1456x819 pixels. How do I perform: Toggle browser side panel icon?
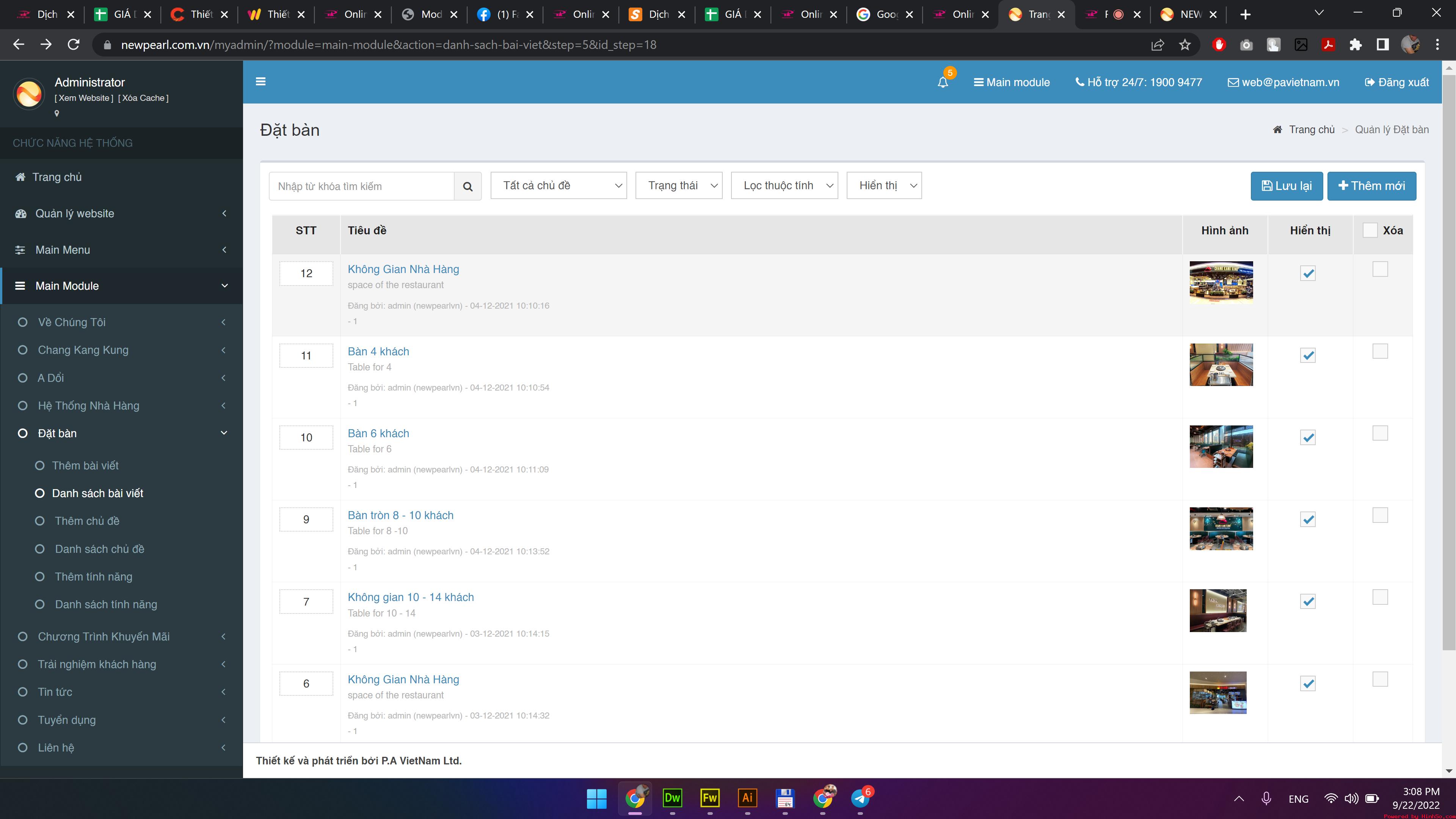point(1382,45)
